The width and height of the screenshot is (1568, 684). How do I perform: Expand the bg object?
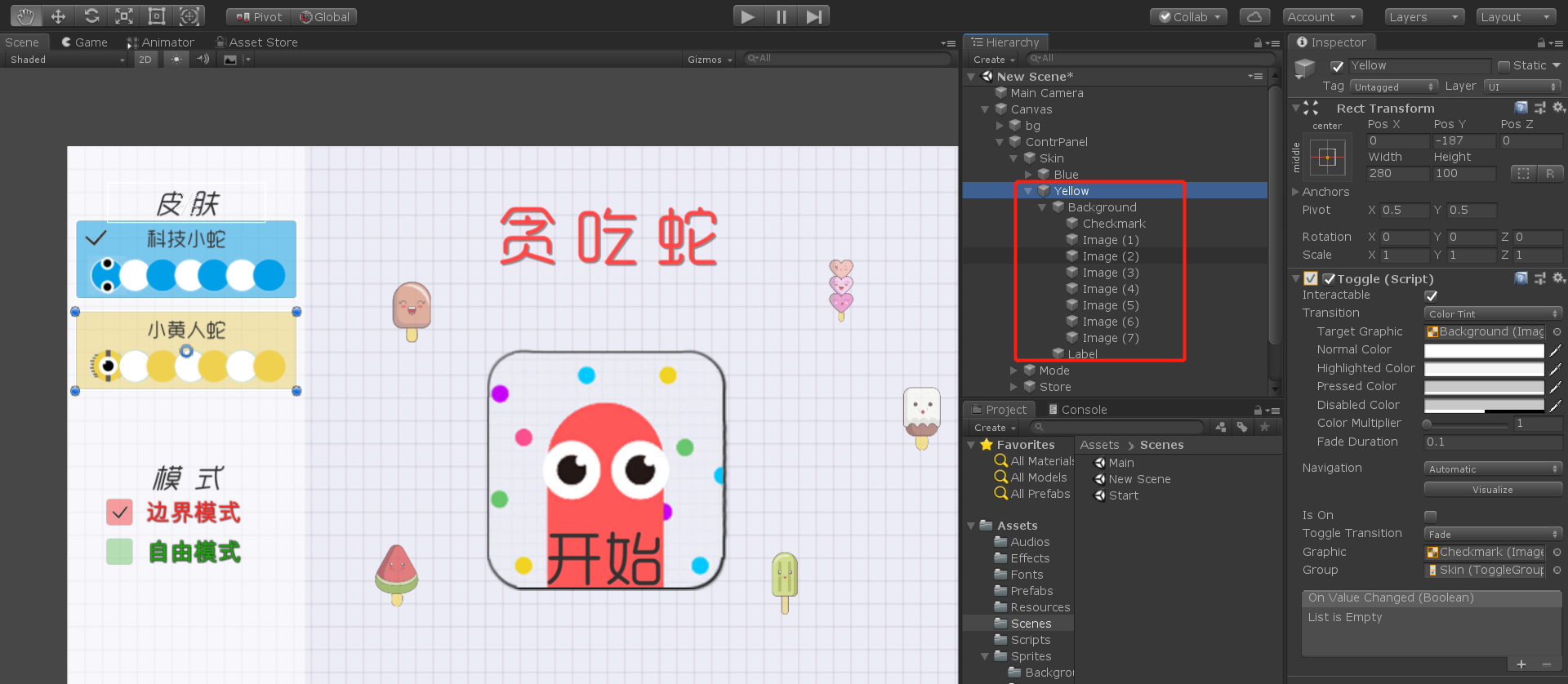click(x=1000, y=126)
